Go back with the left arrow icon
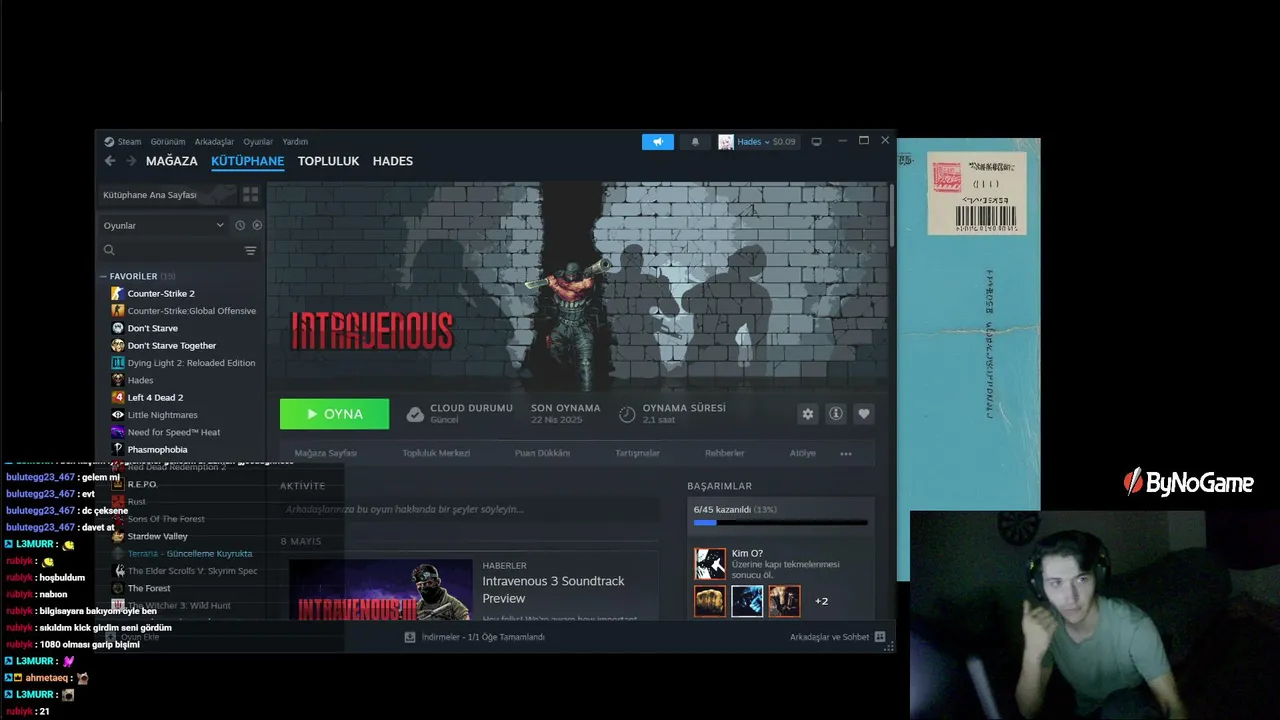This screenshot has height=720, width=1280. [x=110, y=161]
